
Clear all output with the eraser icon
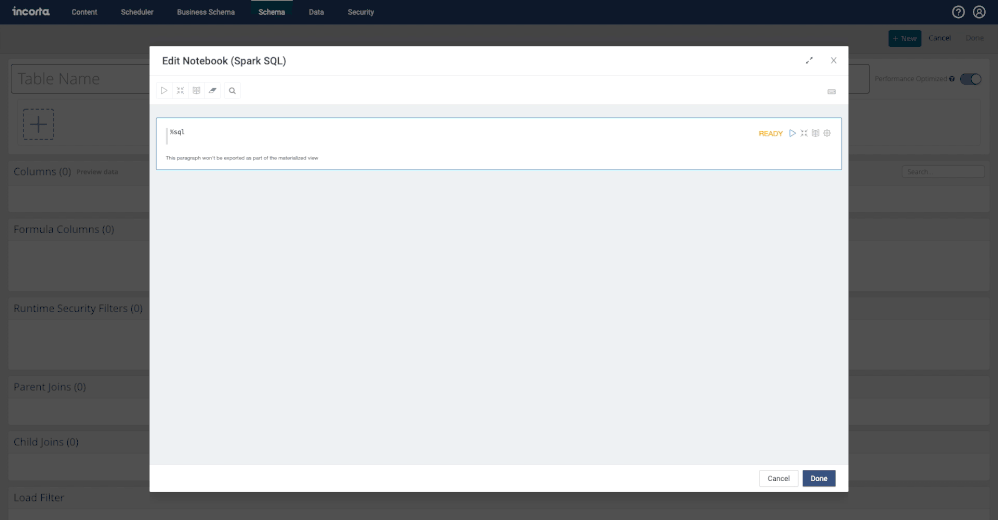coord(213,90)
